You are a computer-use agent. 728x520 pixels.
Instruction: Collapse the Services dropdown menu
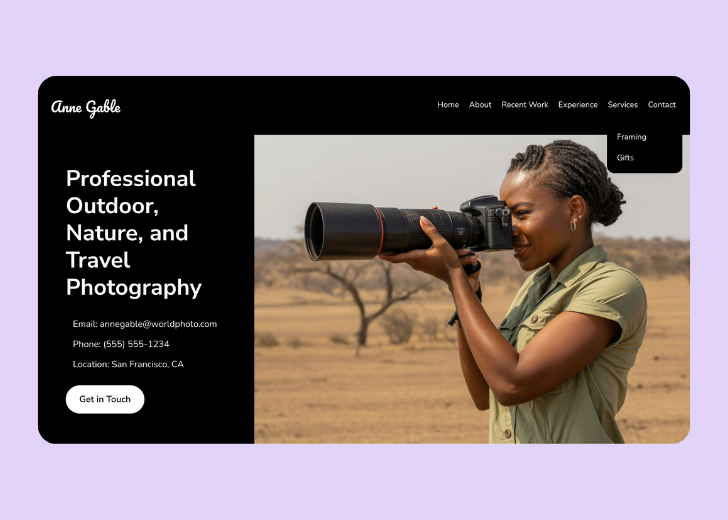623,105
